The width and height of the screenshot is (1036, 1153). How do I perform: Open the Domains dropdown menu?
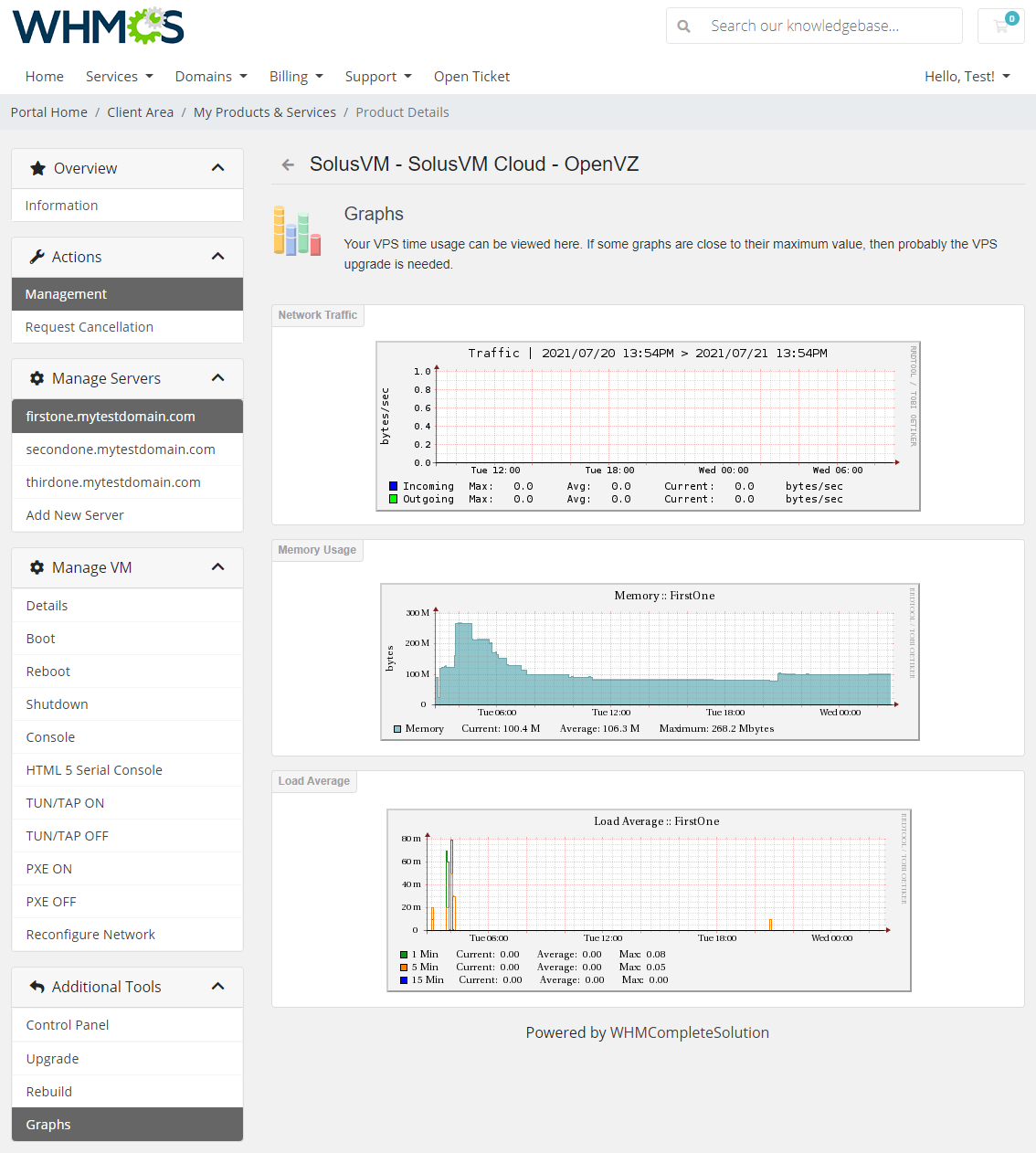click(x=211, y=77)
